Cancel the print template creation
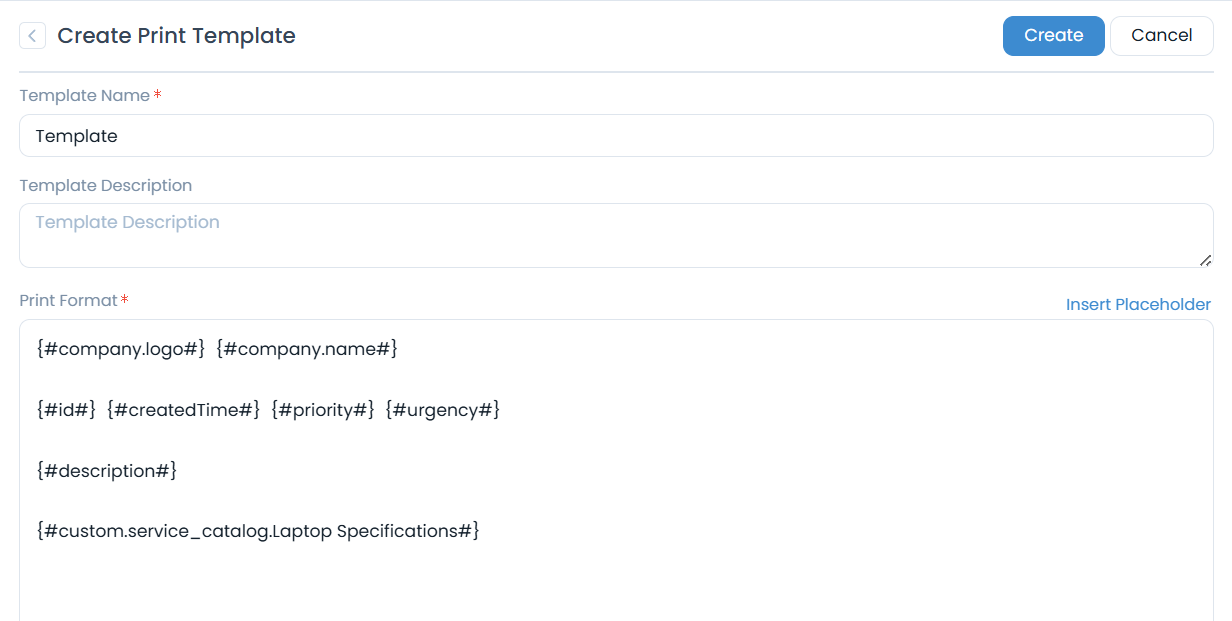The image size is (1232, 621). coord(1161,36)
